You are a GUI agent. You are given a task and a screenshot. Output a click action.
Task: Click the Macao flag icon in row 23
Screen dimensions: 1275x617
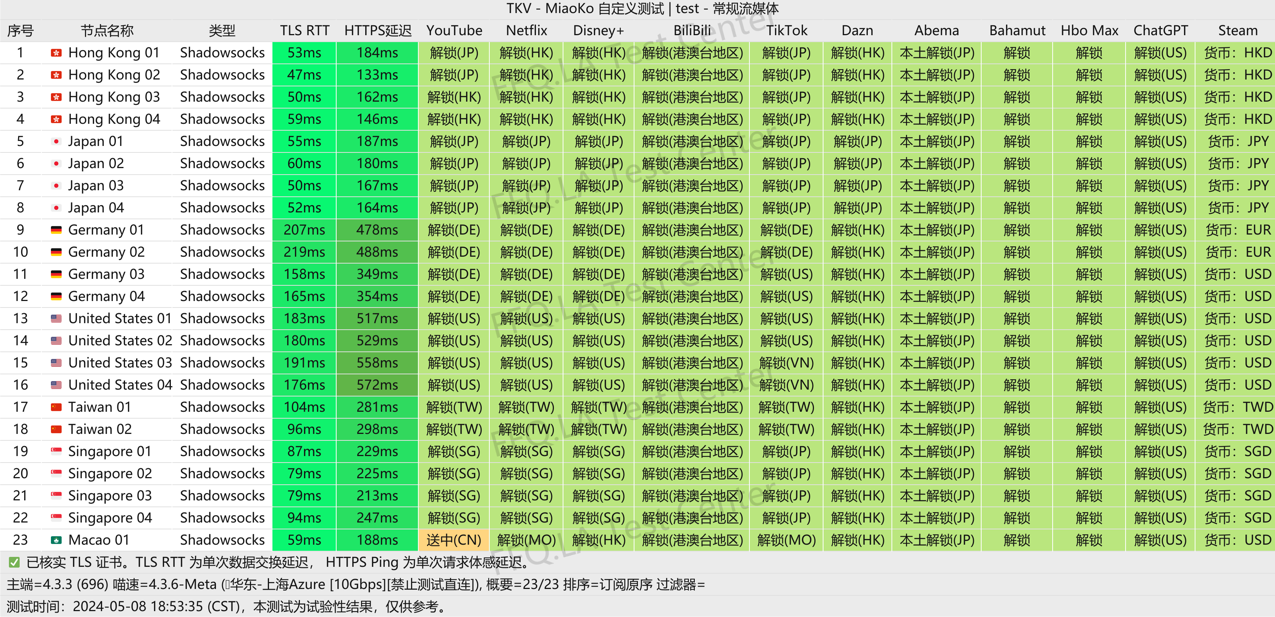coord(56,540)
